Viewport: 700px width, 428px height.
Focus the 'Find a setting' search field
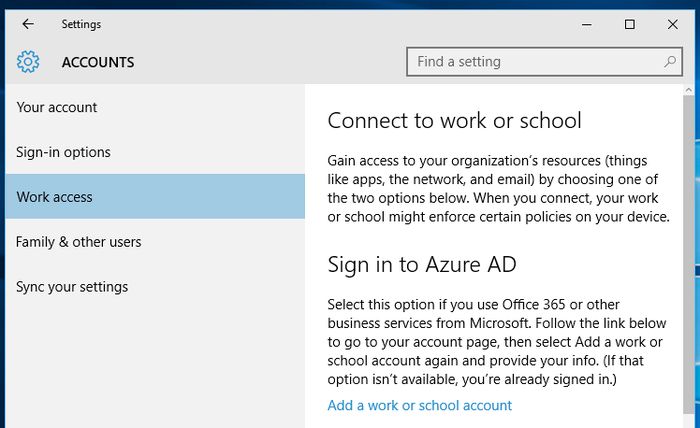535,62
